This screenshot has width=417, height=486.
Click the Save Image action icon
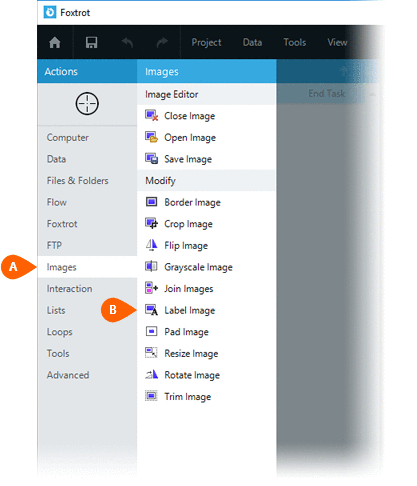[x=152, y=159]
